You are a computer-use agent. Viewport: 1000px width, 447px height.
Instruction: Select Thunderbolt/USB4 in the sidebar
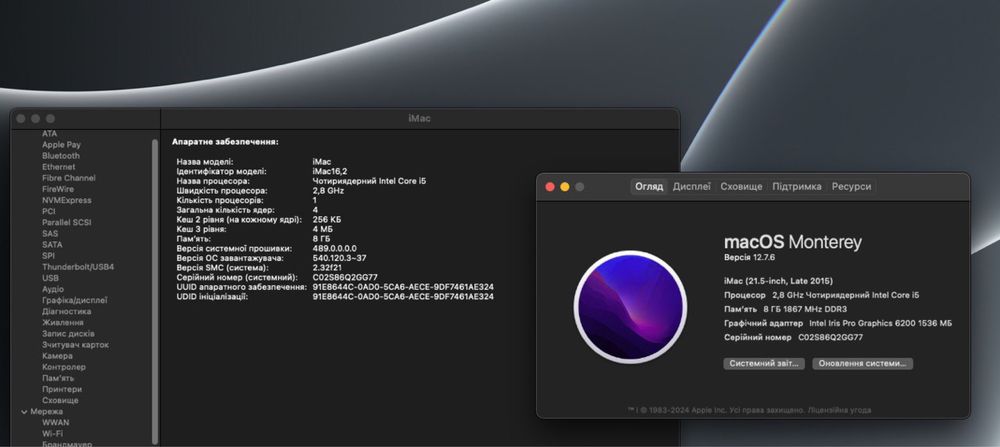tap(78, 267)
